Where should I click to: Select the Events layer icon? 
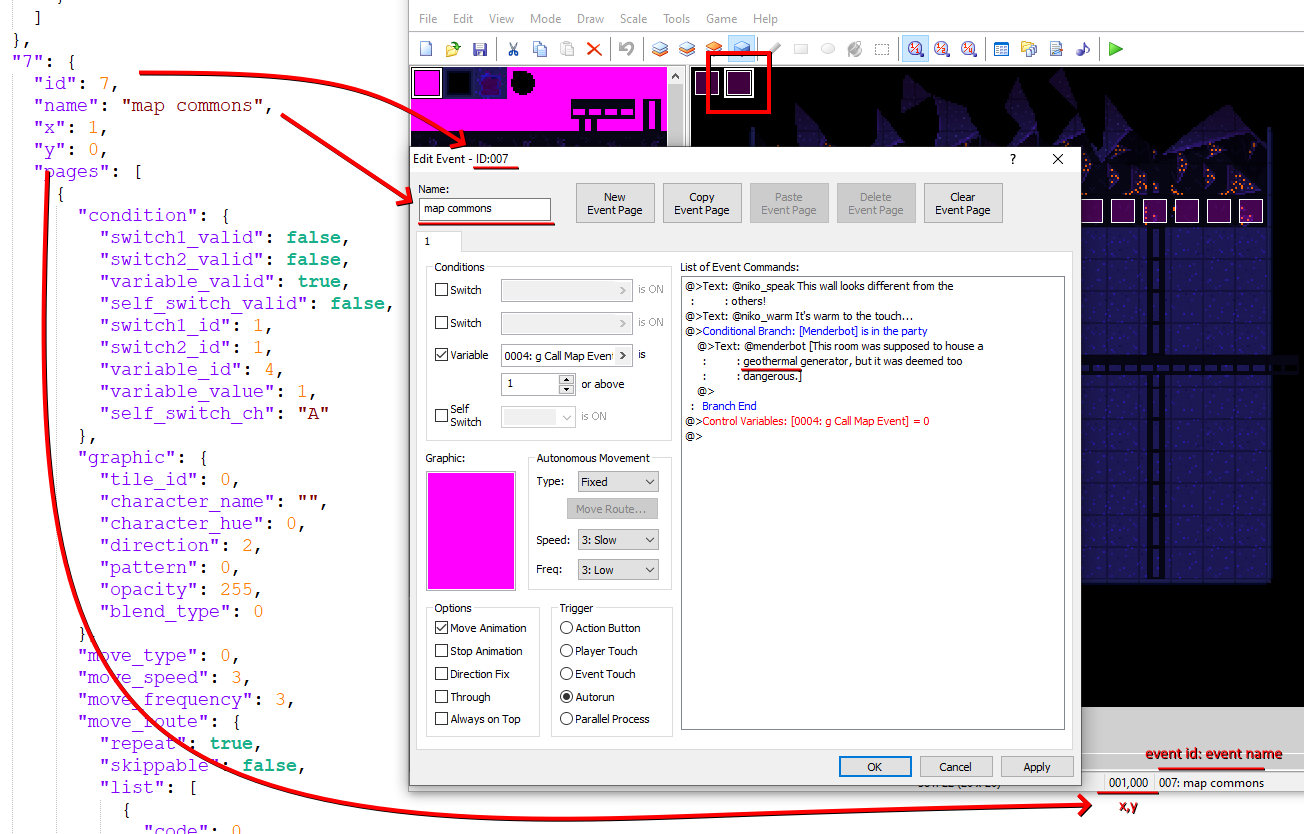click(x=741, y=49)
